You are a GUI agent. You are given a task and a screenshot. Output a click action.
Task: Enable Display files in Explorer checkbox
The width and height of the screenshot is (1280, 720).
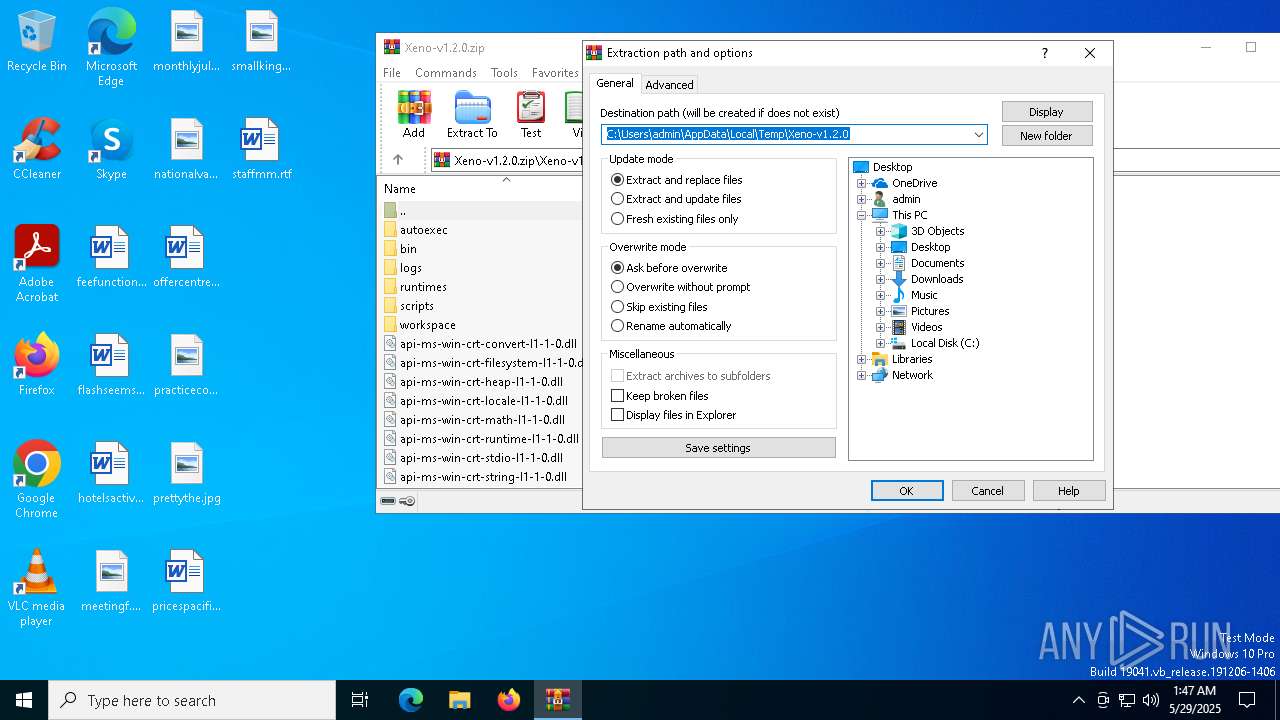pos(617,415)
